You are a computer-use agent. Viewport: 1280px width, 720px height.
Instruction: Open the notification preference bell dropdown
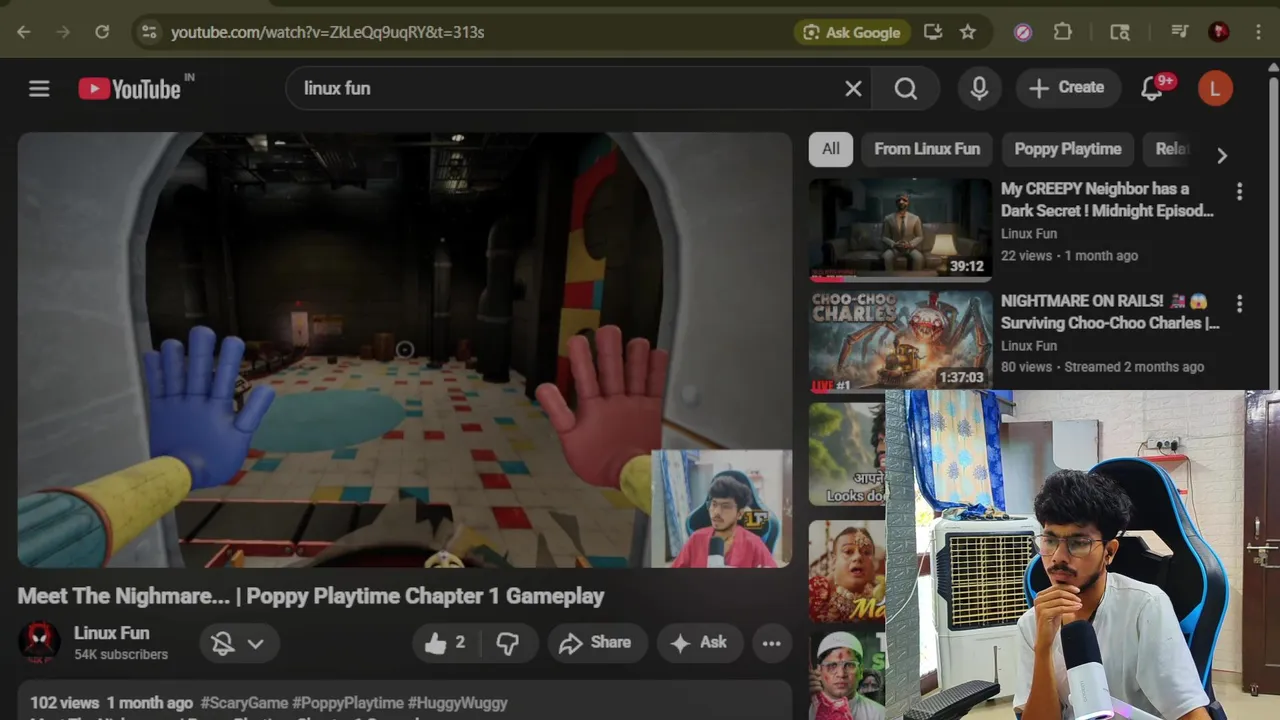tap(238, 643)
